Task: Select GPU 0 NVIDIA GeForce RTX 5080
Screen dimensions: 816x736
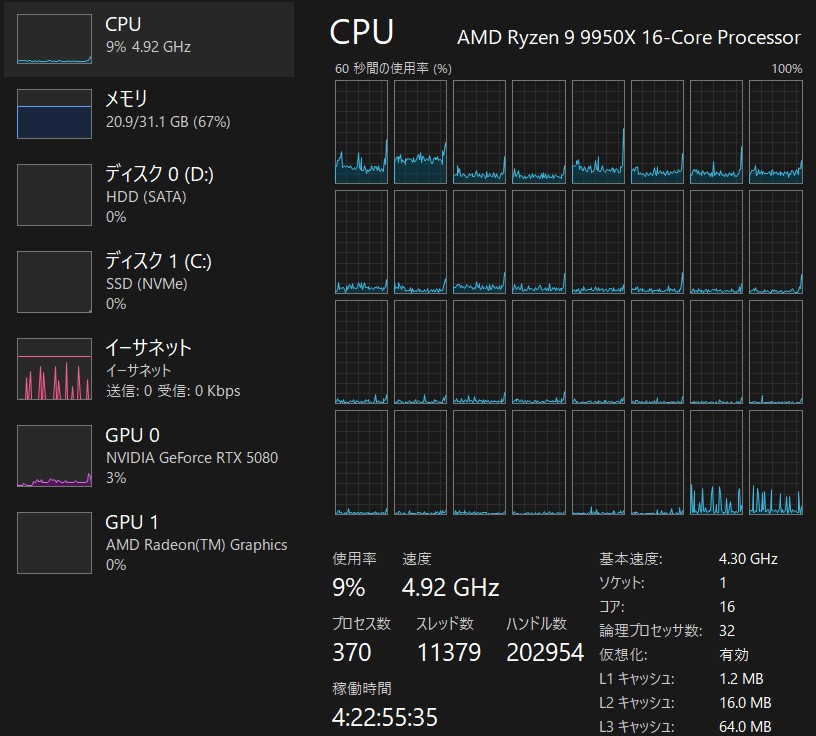Action: 191,456
